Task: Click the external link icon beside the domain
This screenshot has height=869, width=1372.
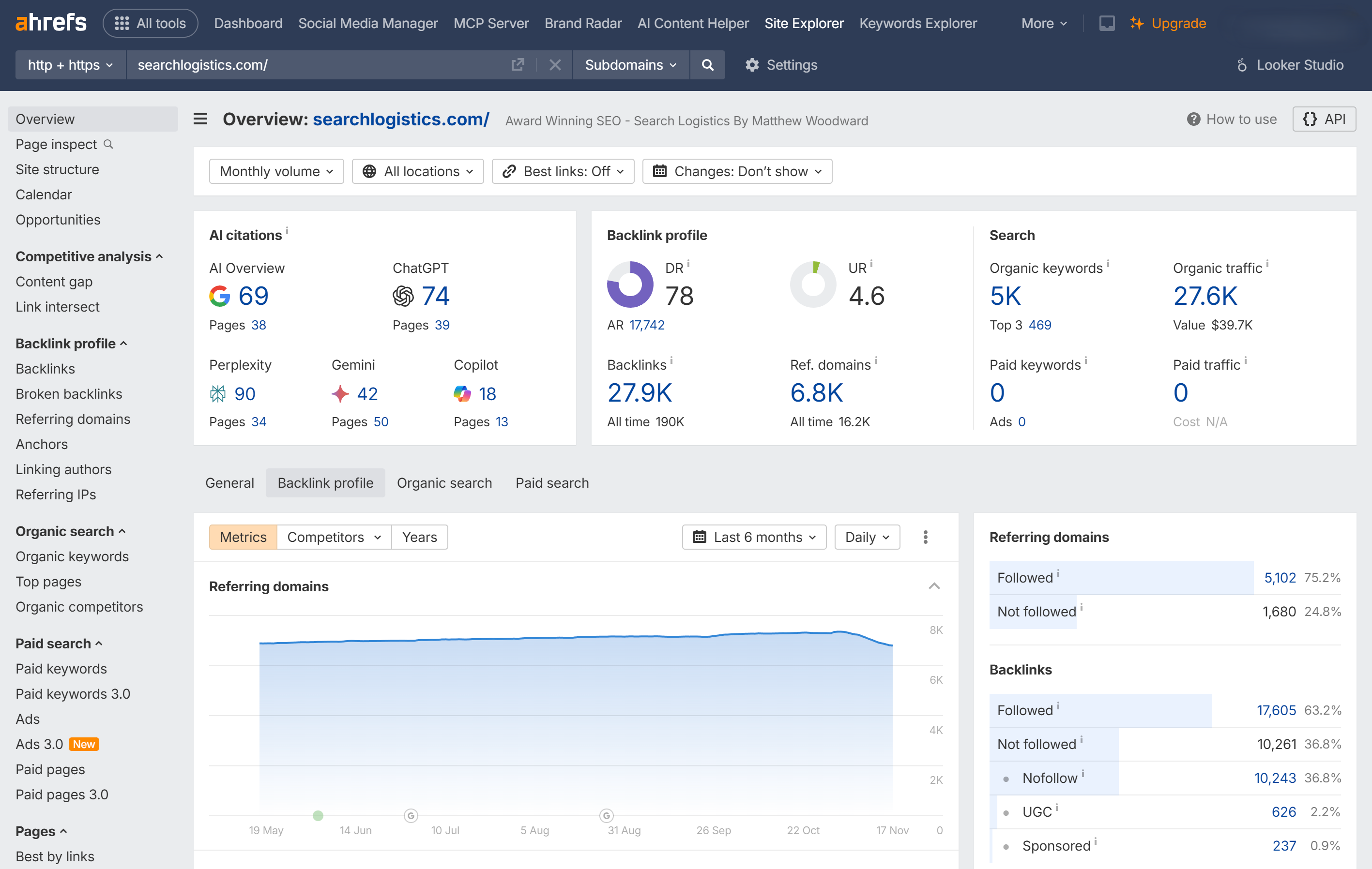Action: click(518, 64)
